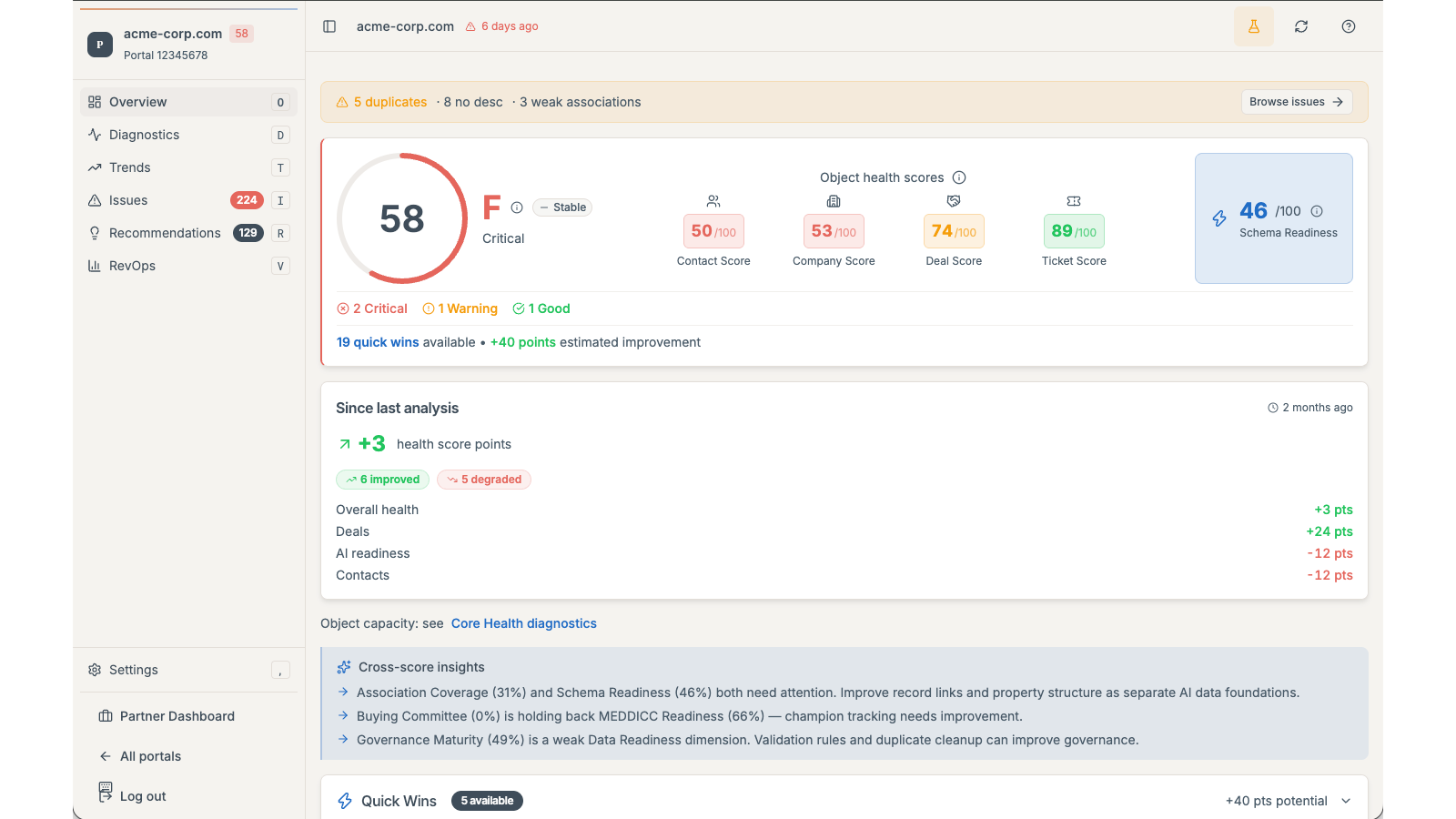Click the 1 Good status label
This screenshot has width=1456, height=819.
click(x=541, y=308)
